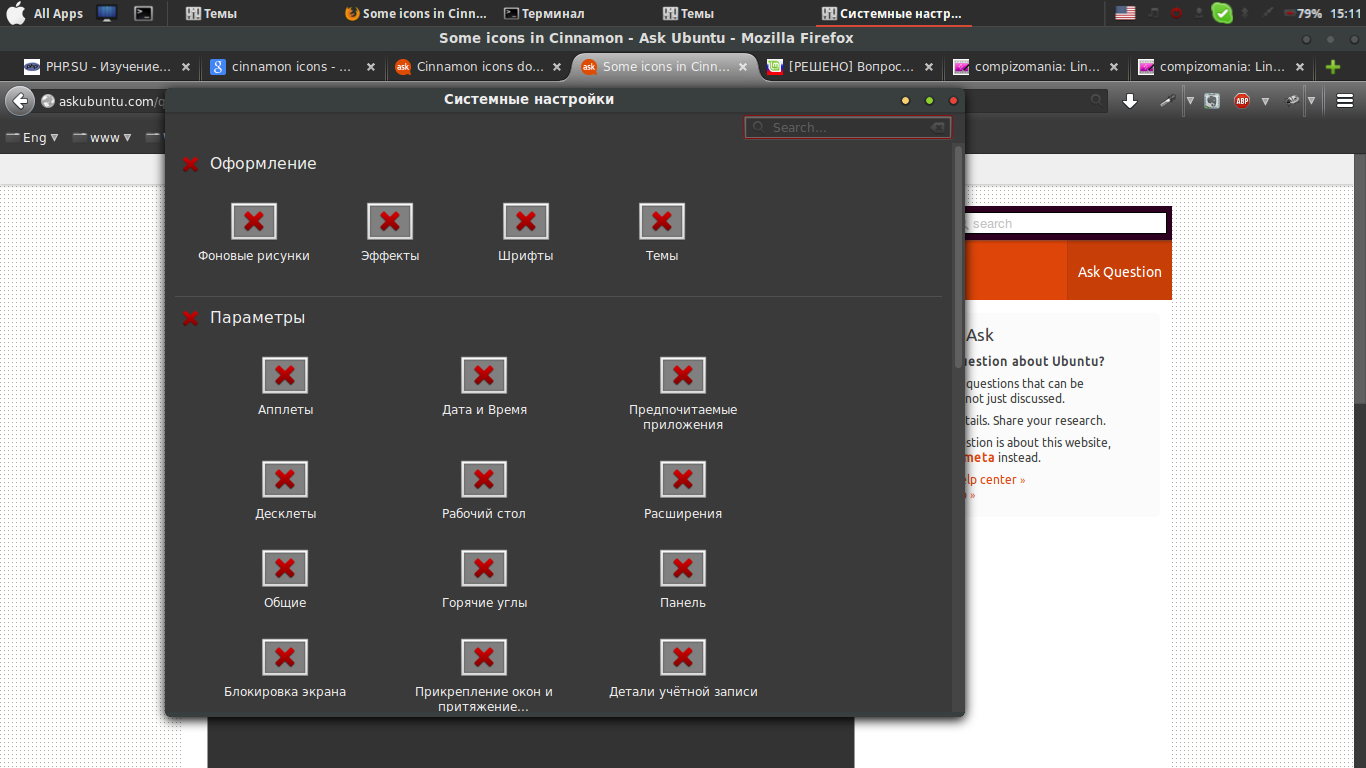The image size is (1366, 768).
Task: Click the Adblock Plus toolbar icon
Action: click(x=1242, y=101)
